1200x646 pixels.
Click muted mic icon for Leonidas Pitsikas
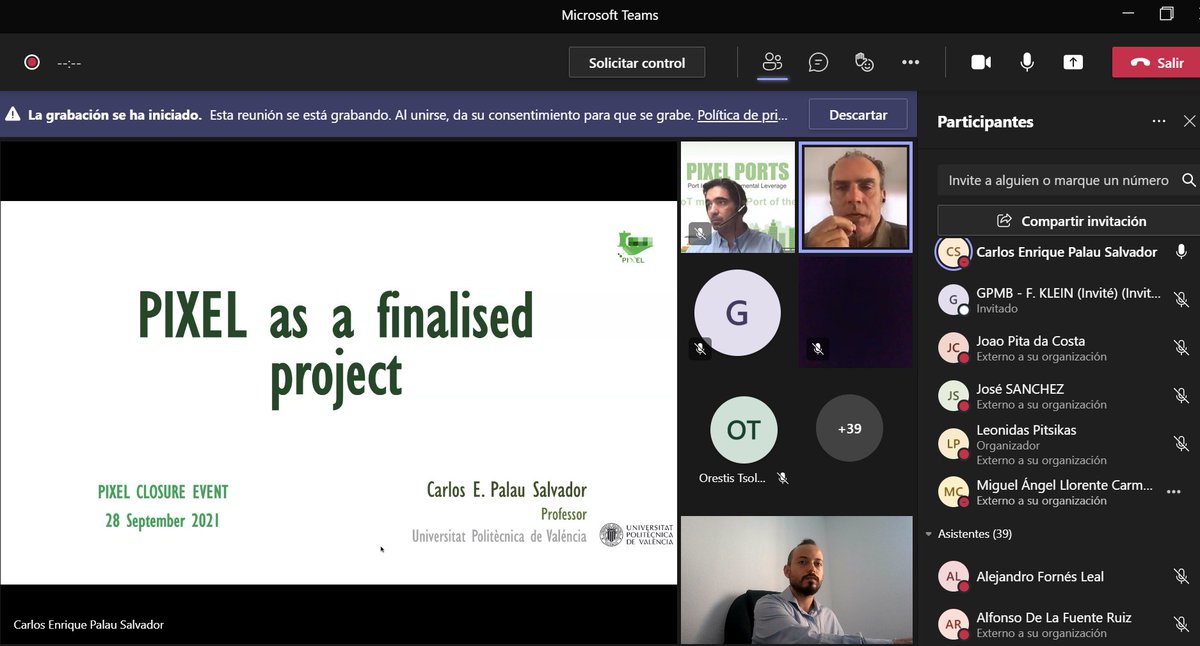pos(1181,443)
